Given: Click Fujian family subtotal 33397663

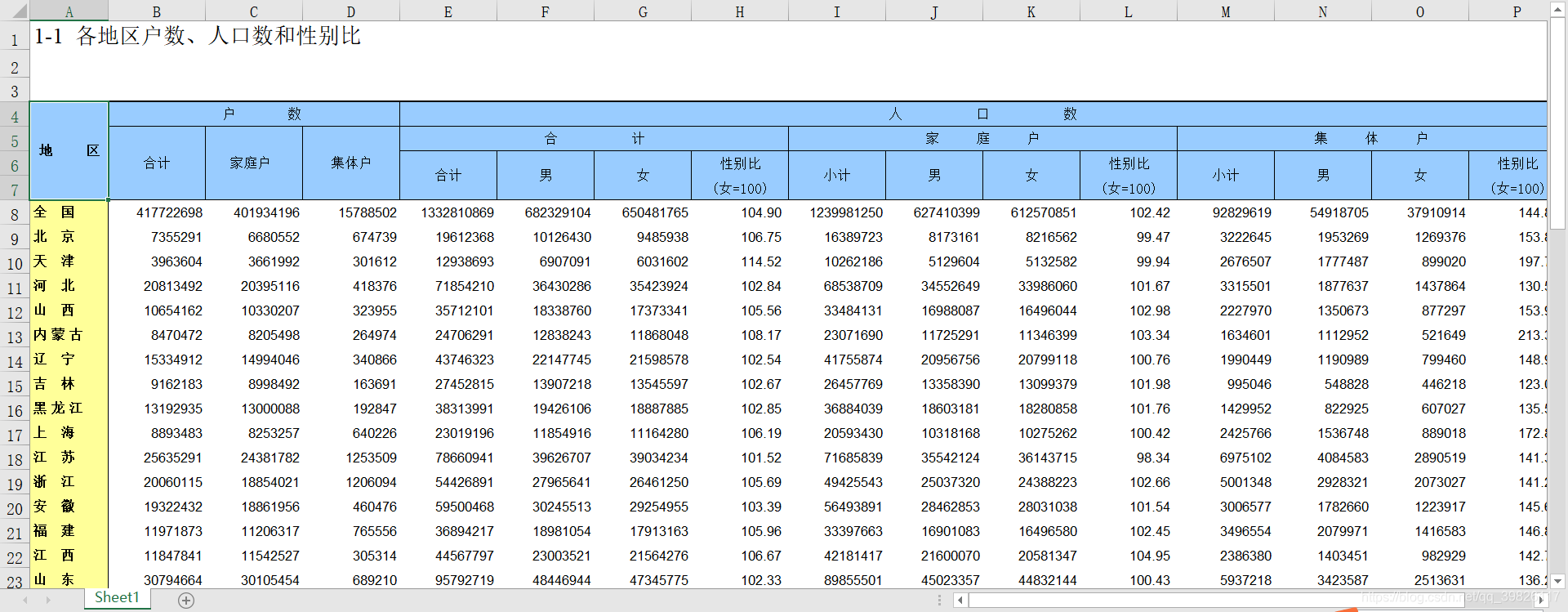Looking at the screenshot, I should pos(837,531).
